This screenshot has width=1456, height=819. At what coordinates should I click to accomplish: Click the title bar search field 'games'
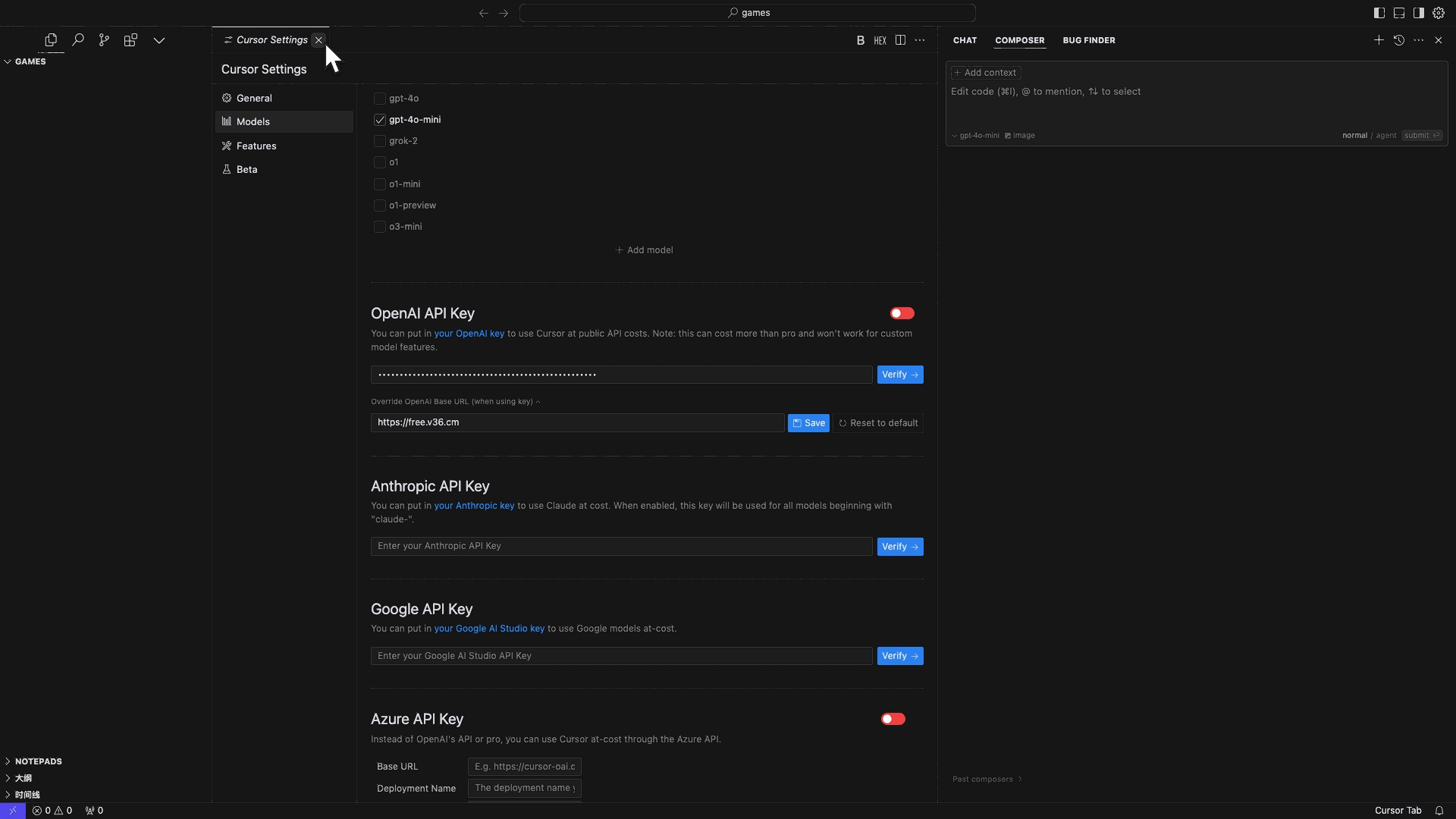748,13
